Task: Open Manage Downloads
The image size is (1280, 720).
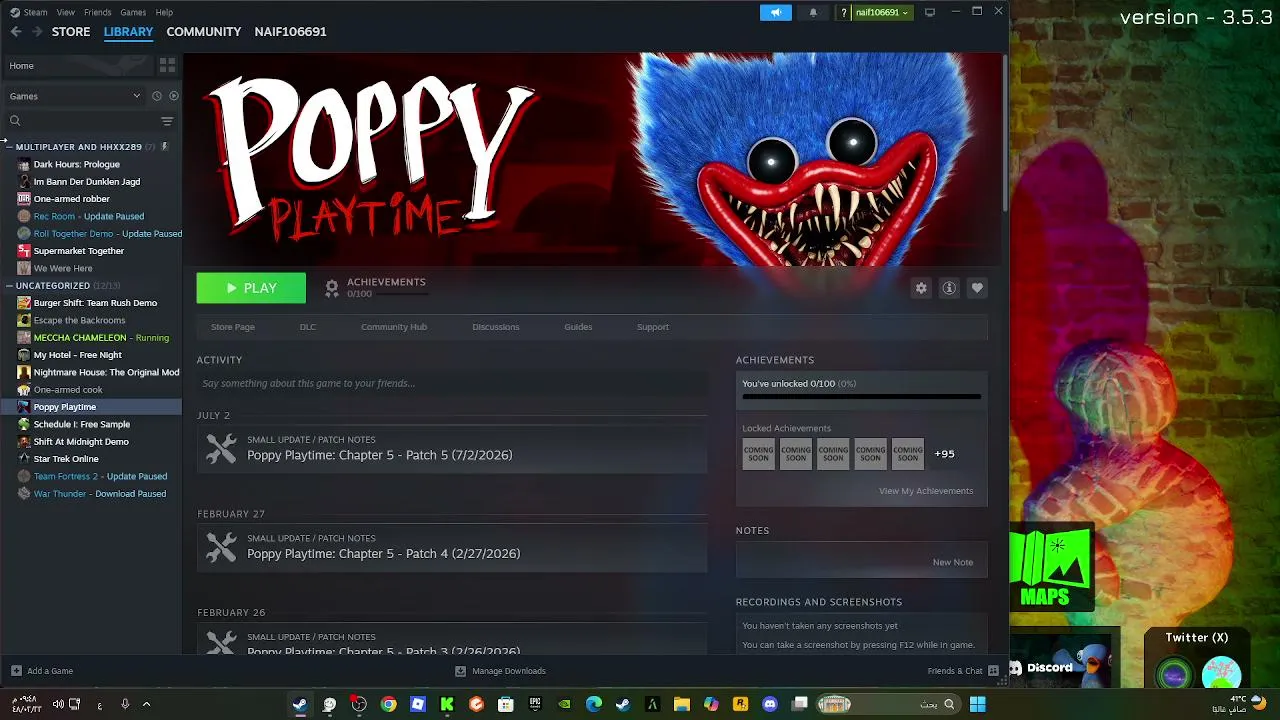Action: pyautogui.click(x=500, y=671)
